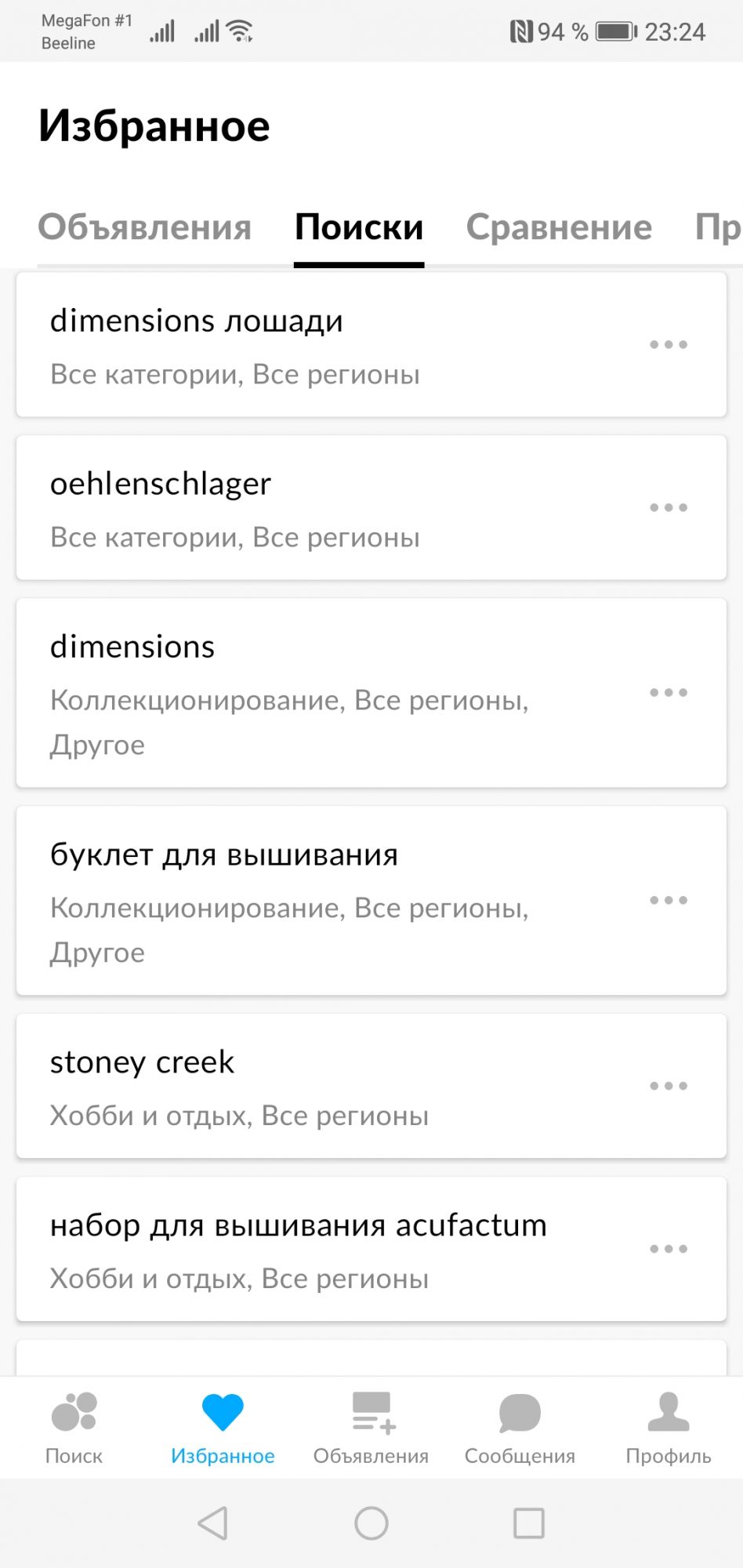Switch to the Объявления tab
This screenshot has height=1568, width=743.
pyautogui.click(x=145, y=227)
